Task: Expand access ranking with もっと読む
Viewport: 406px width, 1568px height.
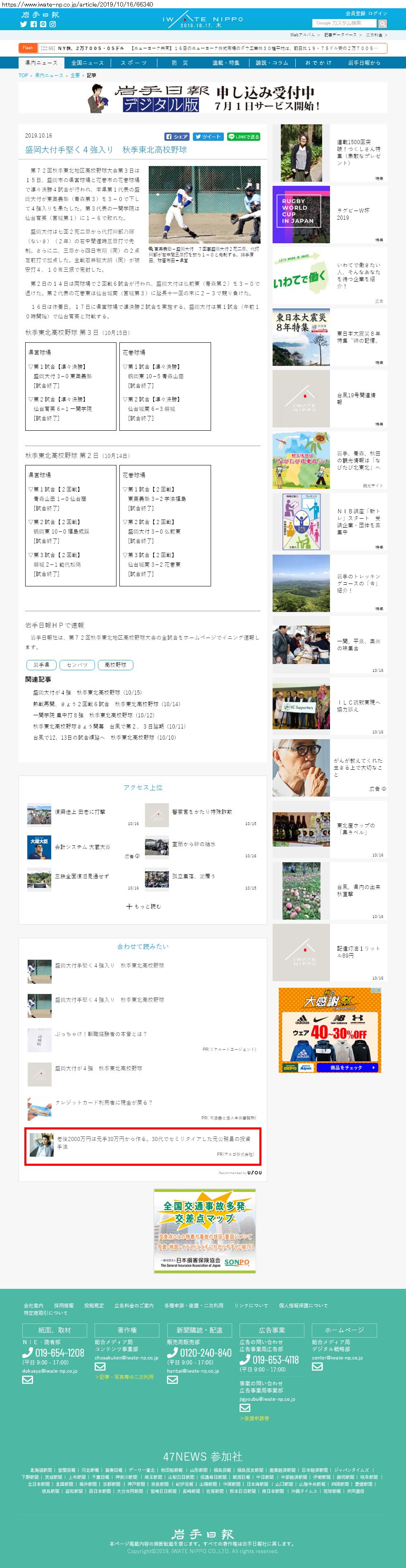Action: click(143, 906)
